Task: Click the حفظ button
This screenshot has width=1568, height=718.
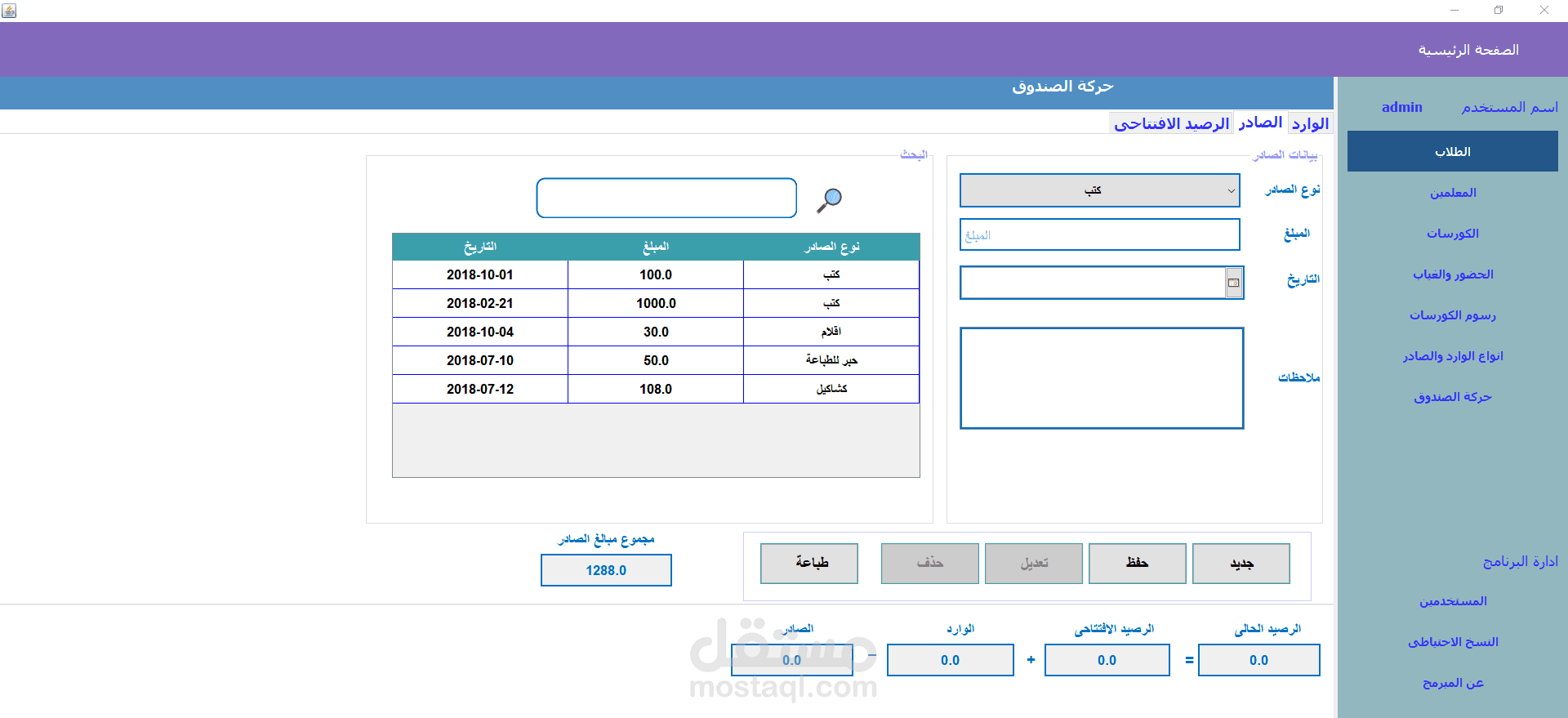Action: (1138, 564)
